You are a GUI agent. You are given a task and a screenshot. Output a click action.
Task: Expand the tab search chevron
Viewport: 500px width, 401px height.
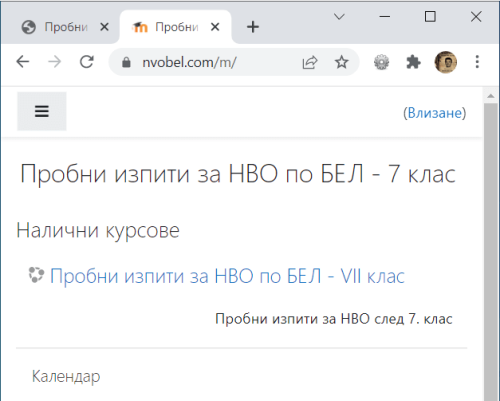(339, 16)
